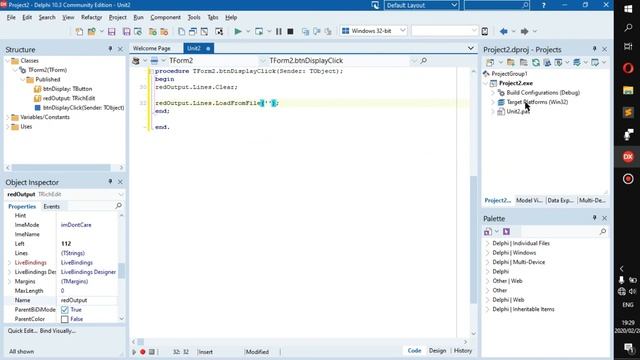Pin the Palette panel
Screen dimensions: 640x360
coord(594,218)
